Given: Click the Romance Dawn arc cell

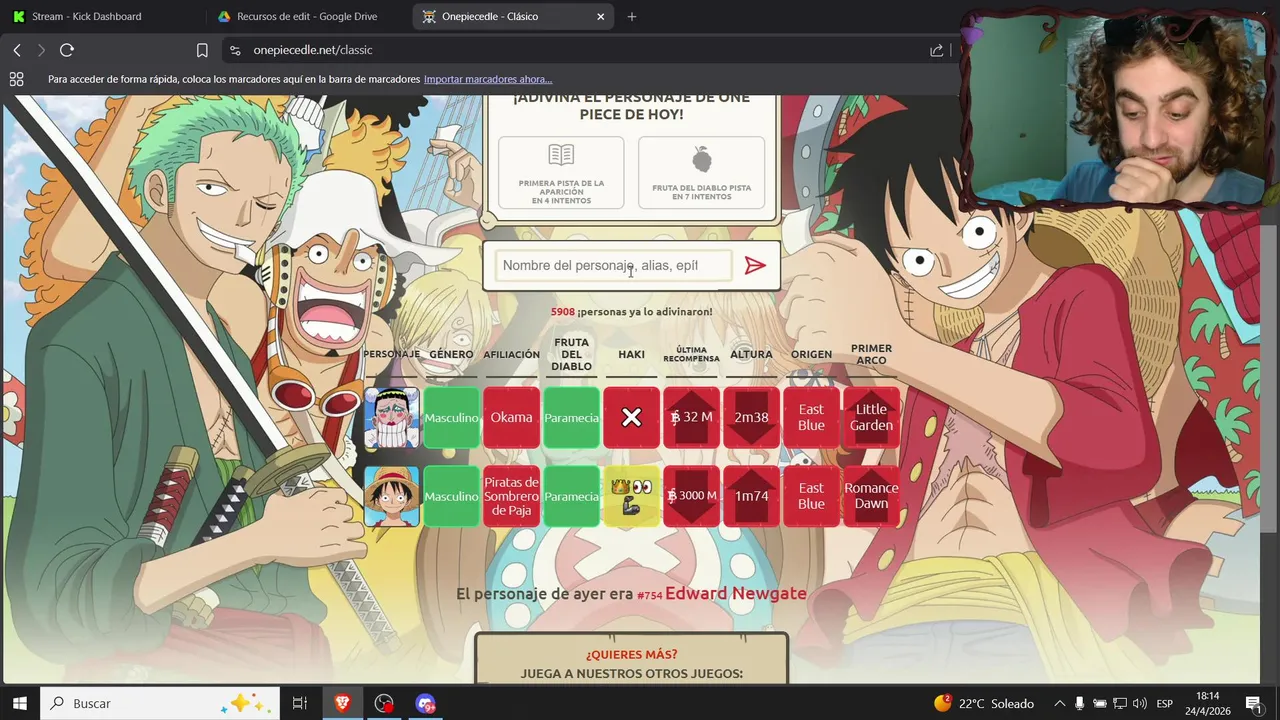Looking at the screenshot, I should [x=871, y=496].
